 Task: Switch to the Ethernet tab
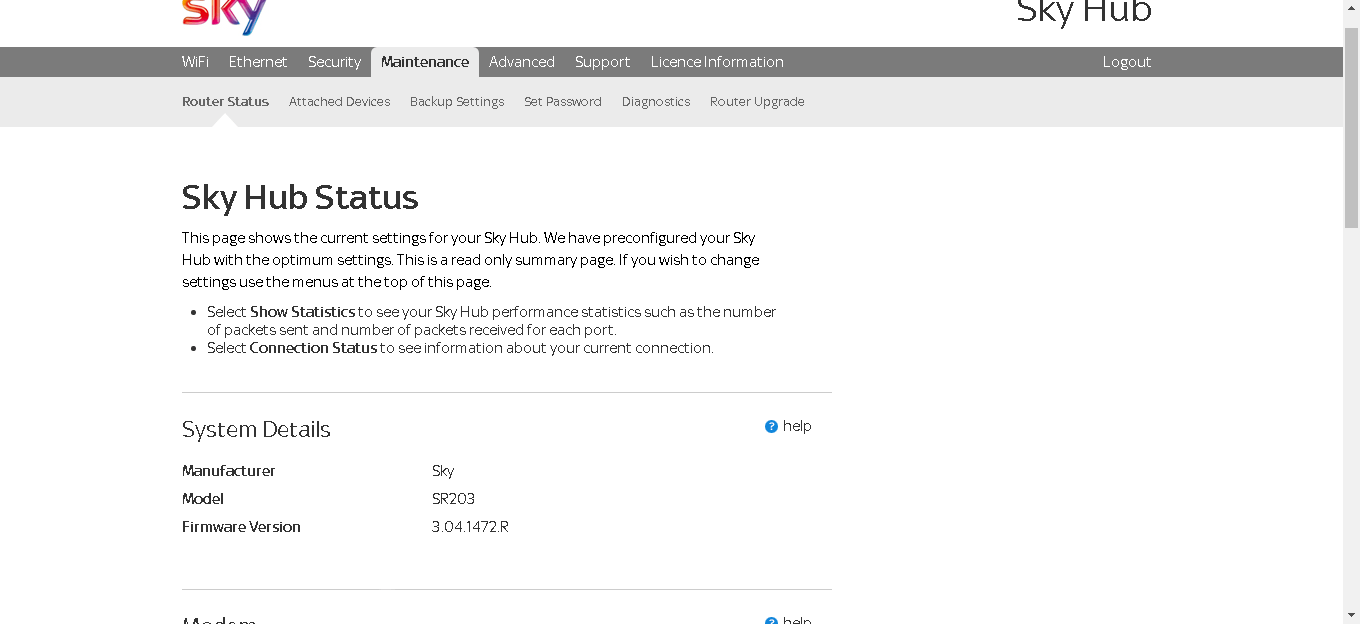(257, 62)
